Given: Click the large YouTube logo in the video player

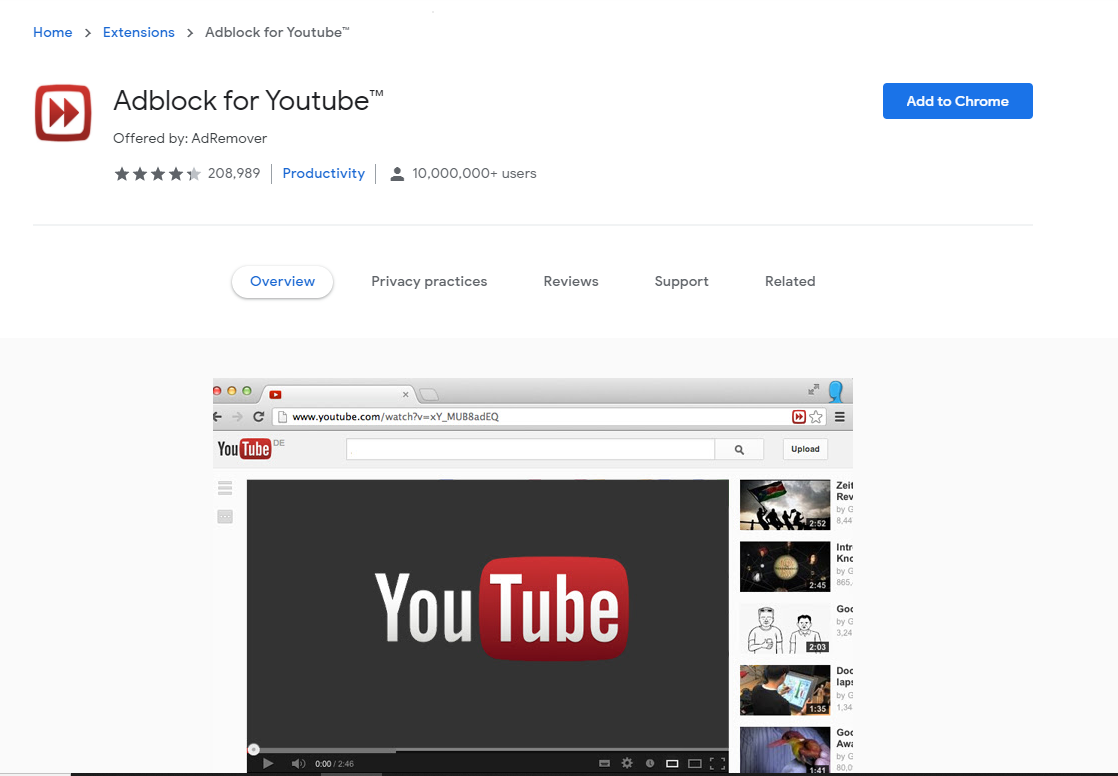Looking at the screenshot, I should [x=501, y=608].
